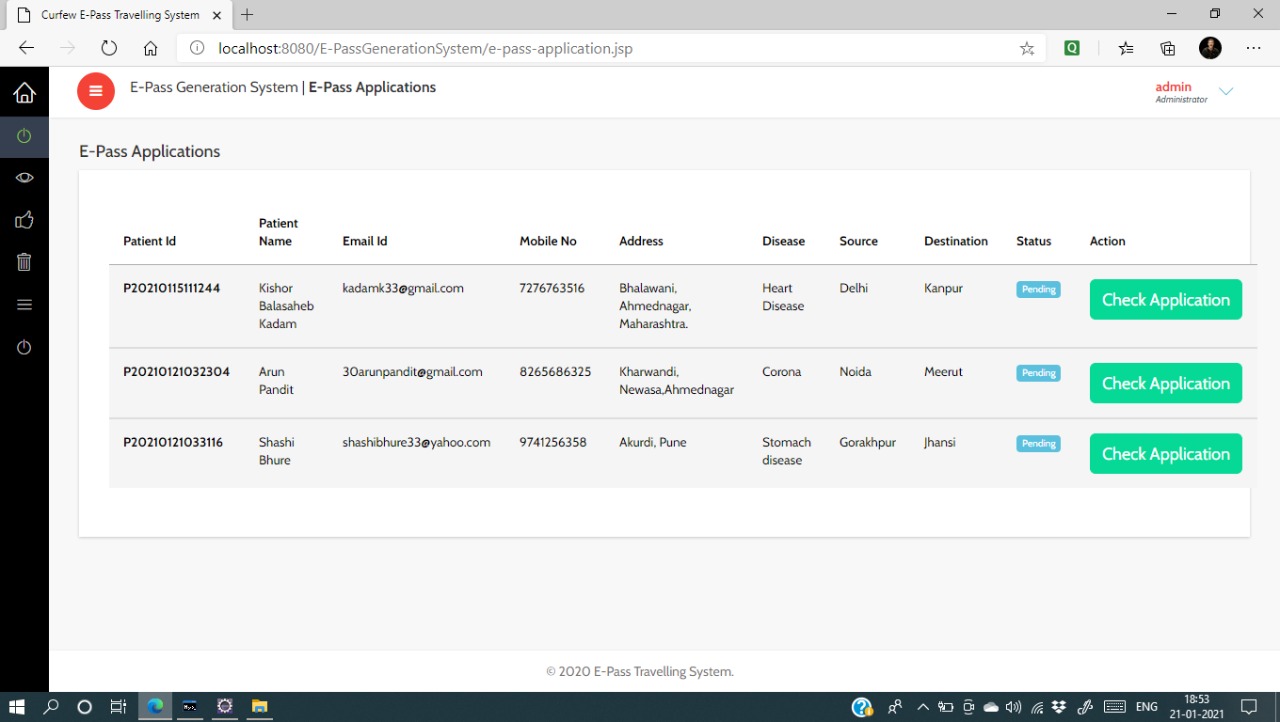The height and width of the screenshot is (722, 1280).
Task: Open the eye view icon in sidebar
Action: [x=24, y=178]
